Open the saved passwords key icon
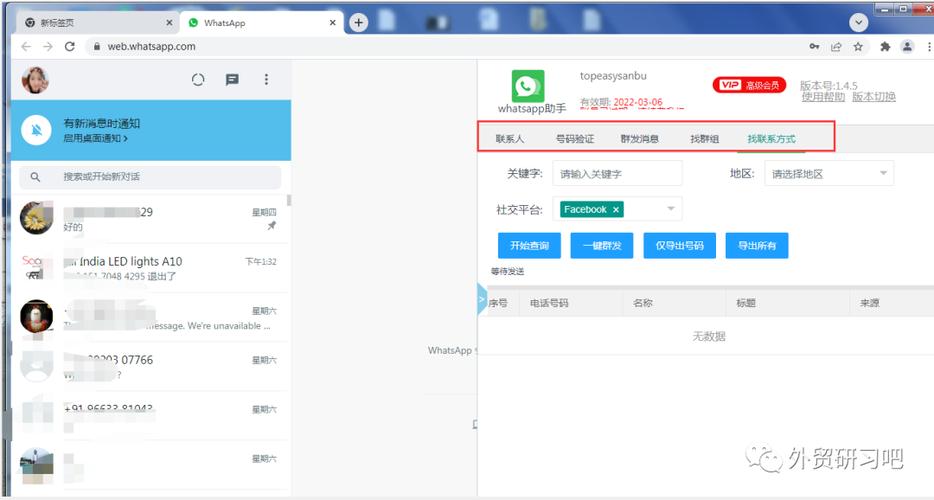 click(814, 46)
